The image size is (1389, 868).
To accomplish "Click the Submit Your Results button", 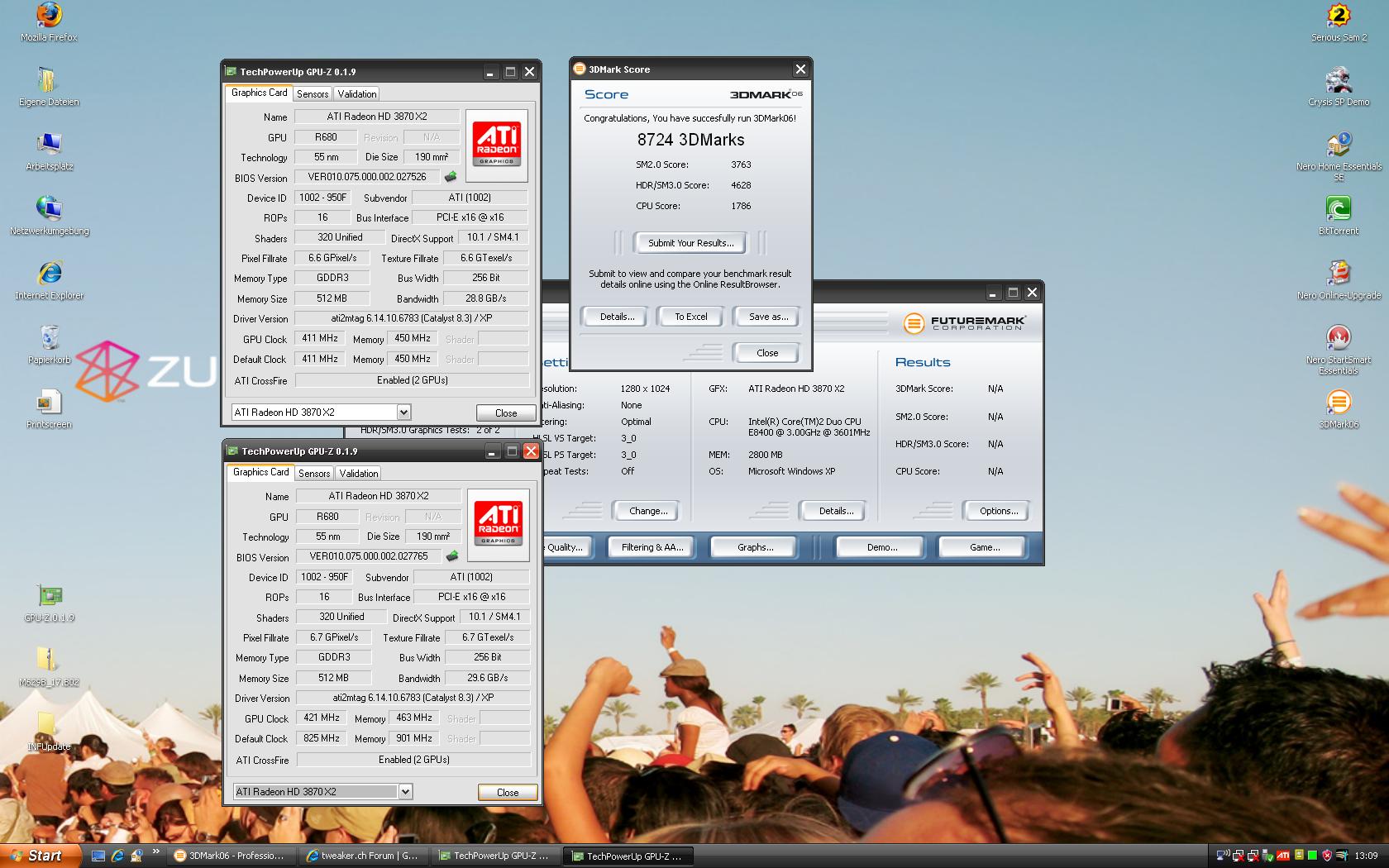I will (x=690, y=243).
